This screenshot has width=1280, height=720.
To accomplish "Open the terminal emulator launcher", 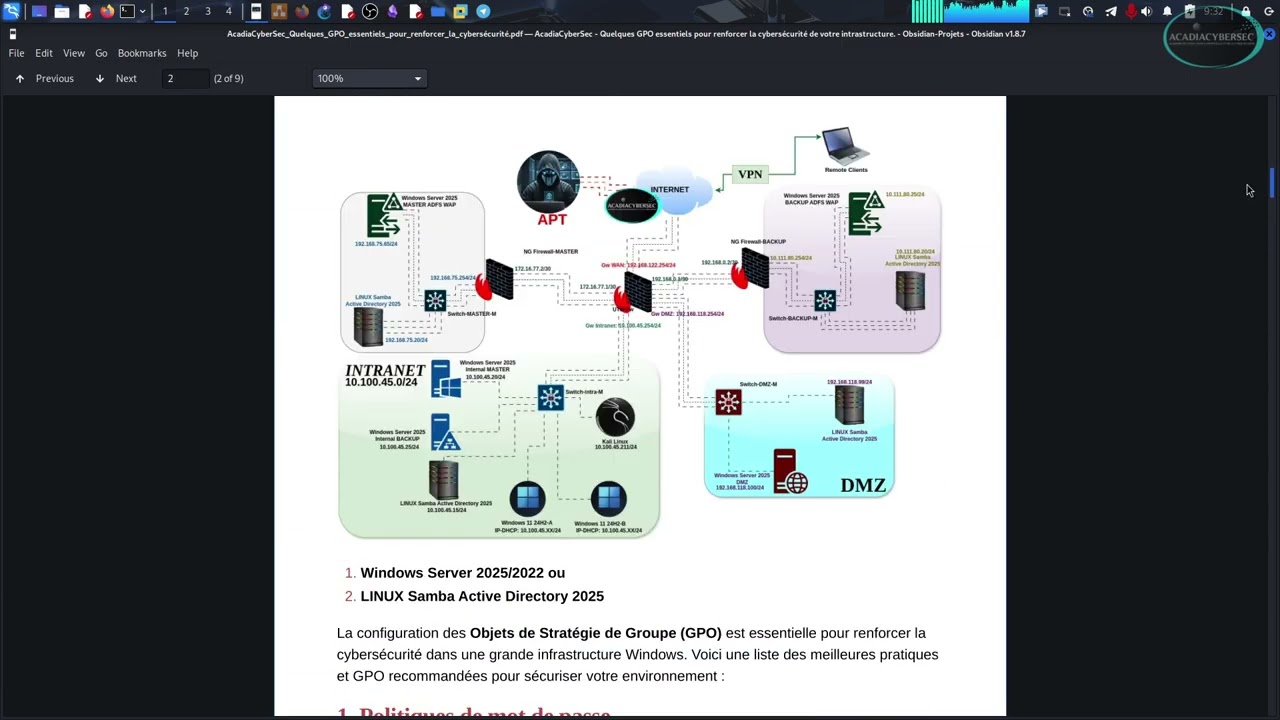I will coord(127,11).
